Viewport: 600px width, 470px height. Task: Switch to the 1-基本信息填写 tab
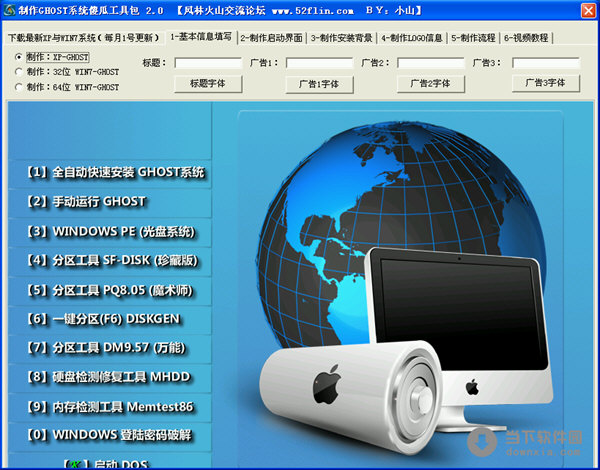pyautogui.click(x=201, y=37)
